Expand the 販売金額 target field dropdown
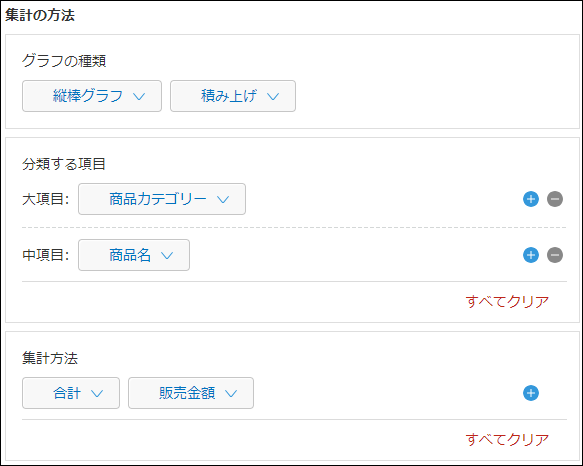The height and width of the screenshot is (466, 583). tap(191, 393)
